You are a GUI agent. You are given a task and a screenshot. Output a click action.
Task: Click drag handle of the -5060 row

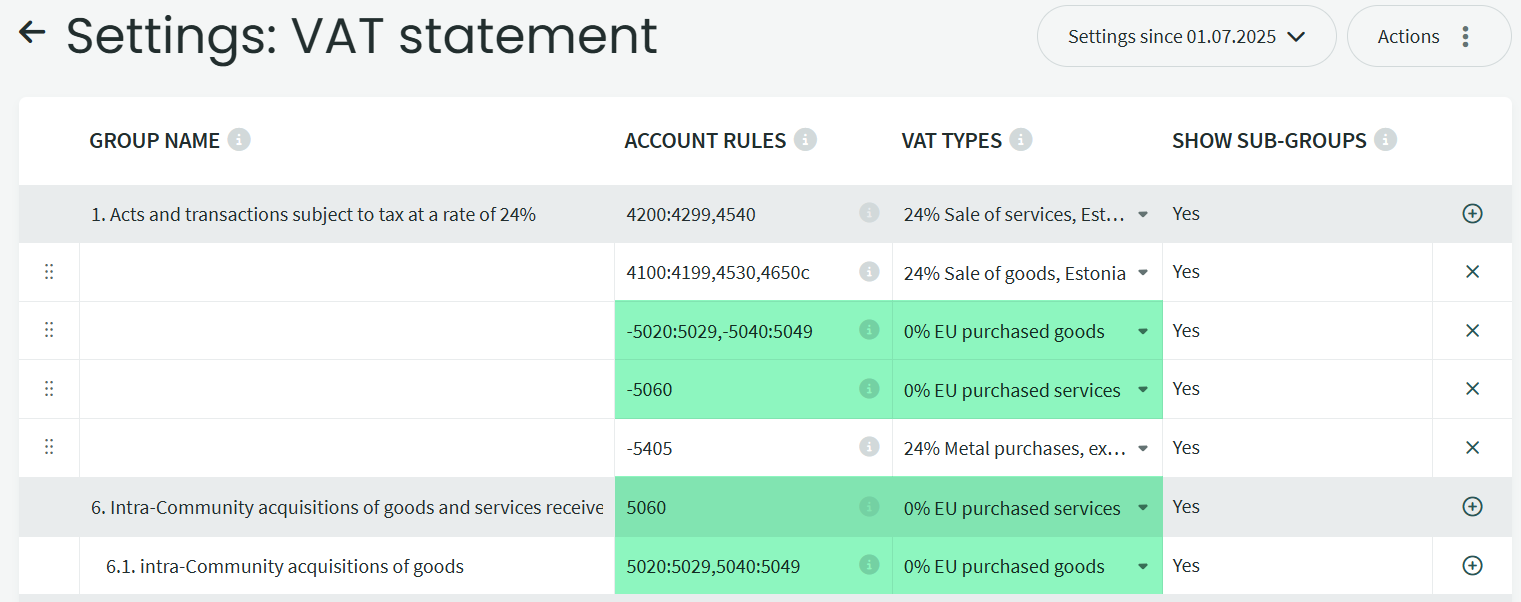[49, 390]
